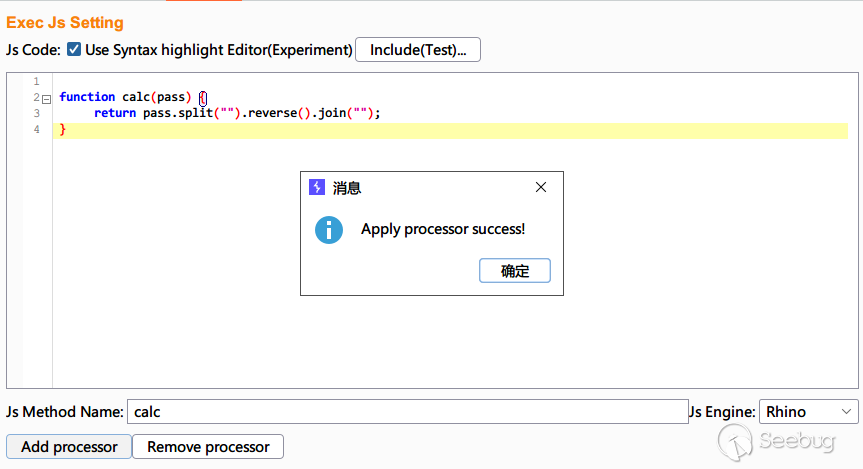Click the blue info icon in dialog
The width and height of the screenshot is (863, 469).
[x=329, y=230]
